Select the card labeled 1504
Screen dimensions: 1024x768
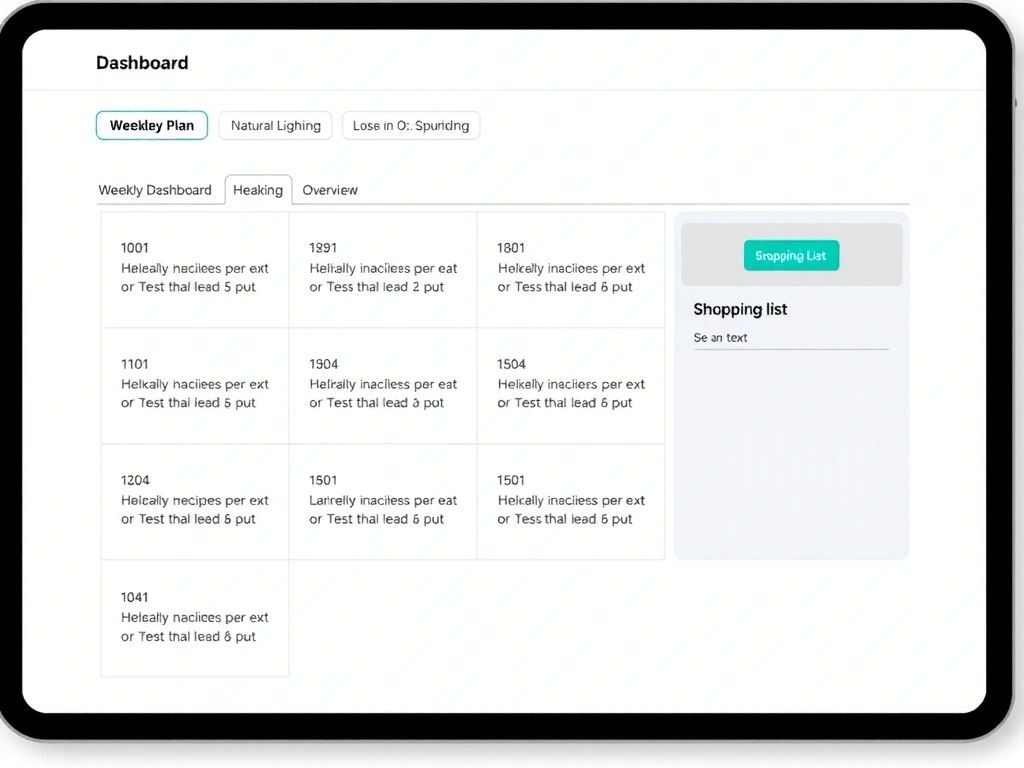571,385
